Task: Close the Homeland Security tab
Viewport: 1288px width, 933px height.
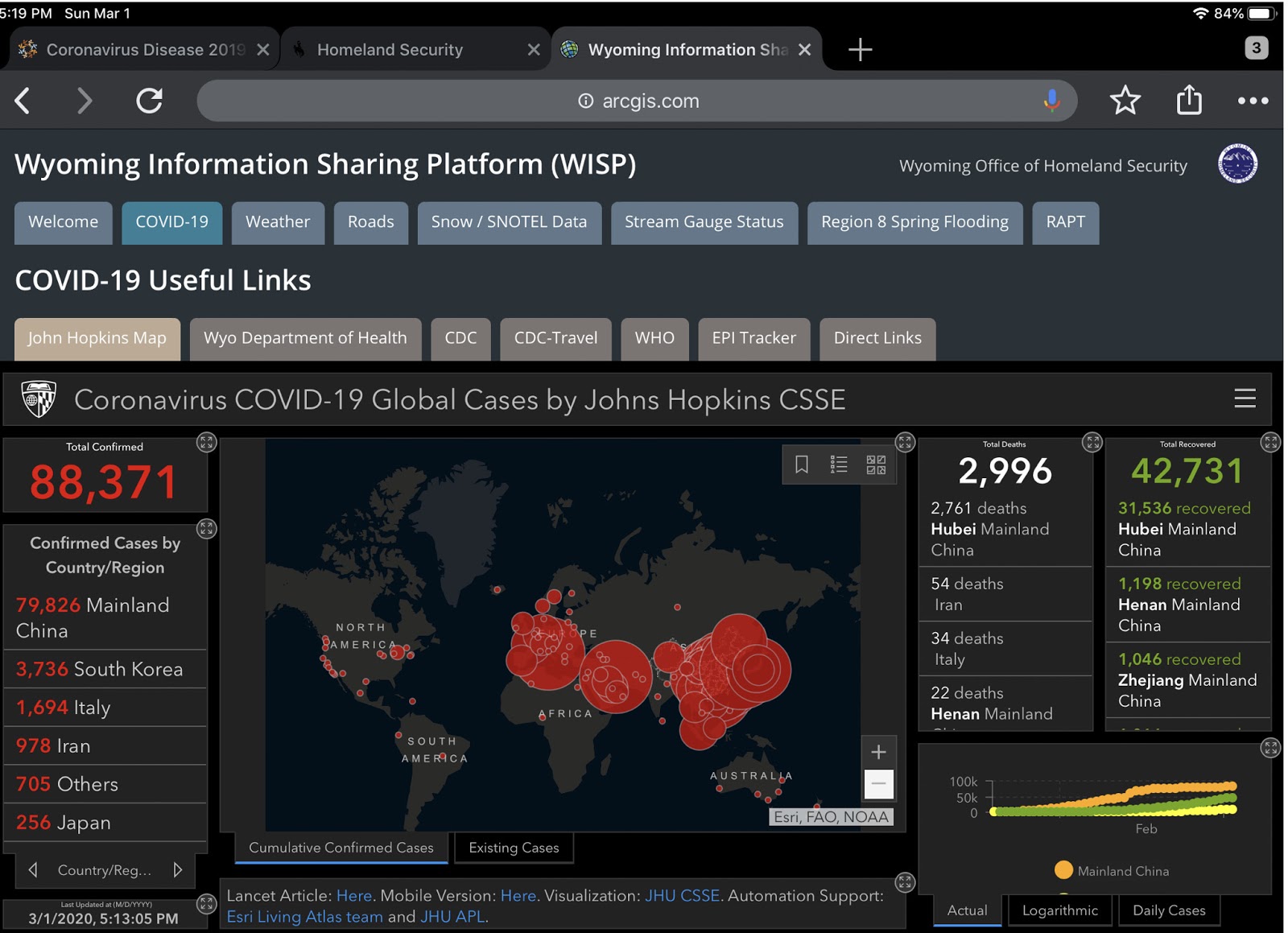Action: (x=533, y=50)
